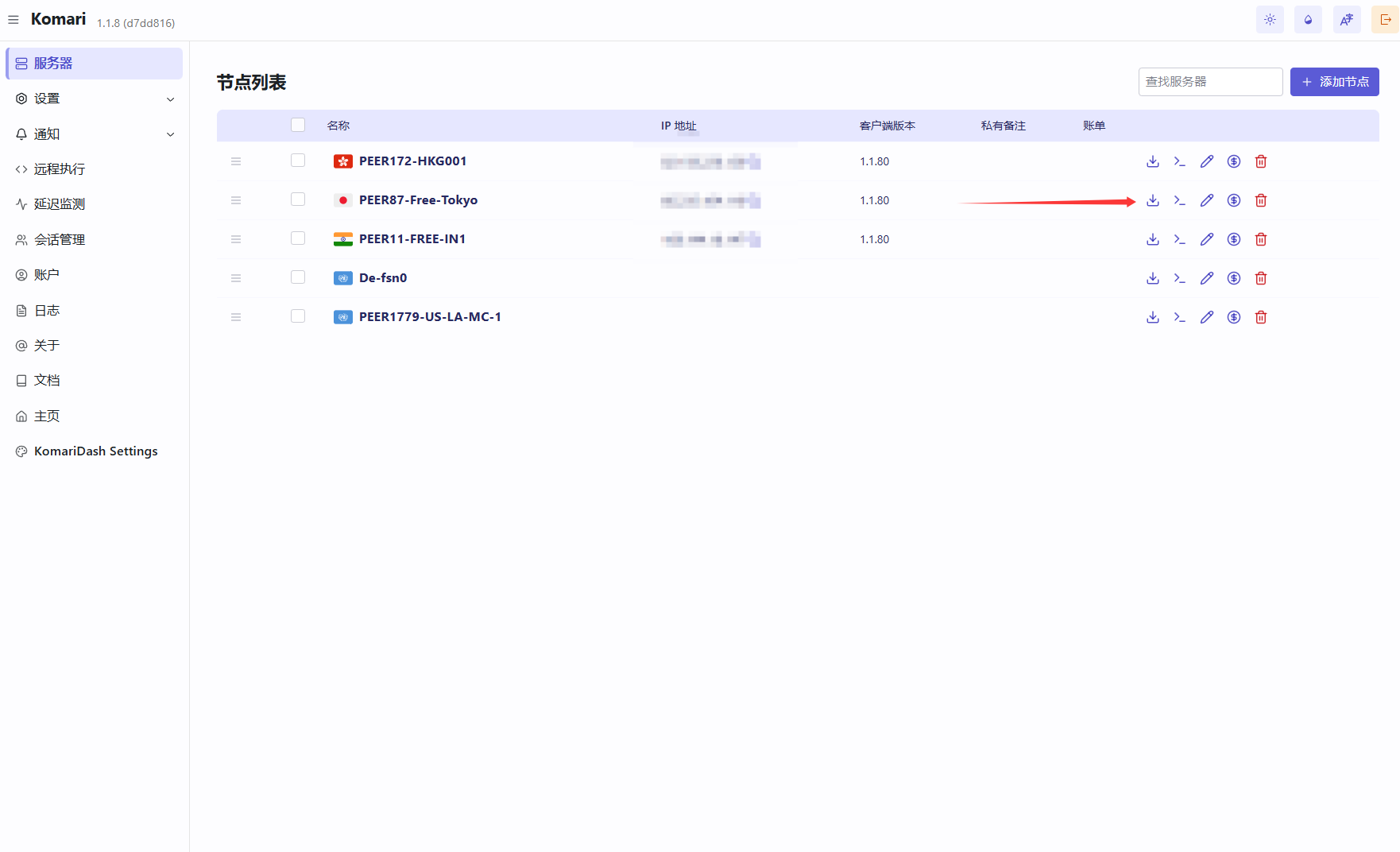Open the color theme droplet icon

(x=1308, y=20)
